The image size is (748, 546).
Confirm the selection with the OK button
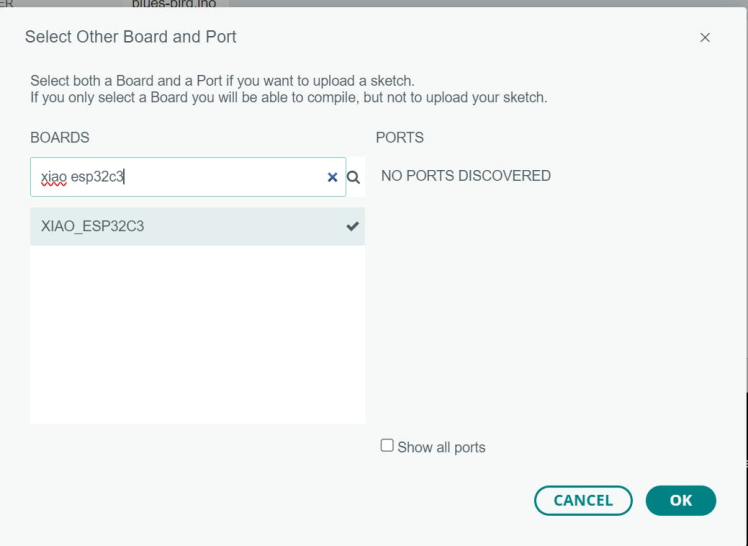(680, 500)
